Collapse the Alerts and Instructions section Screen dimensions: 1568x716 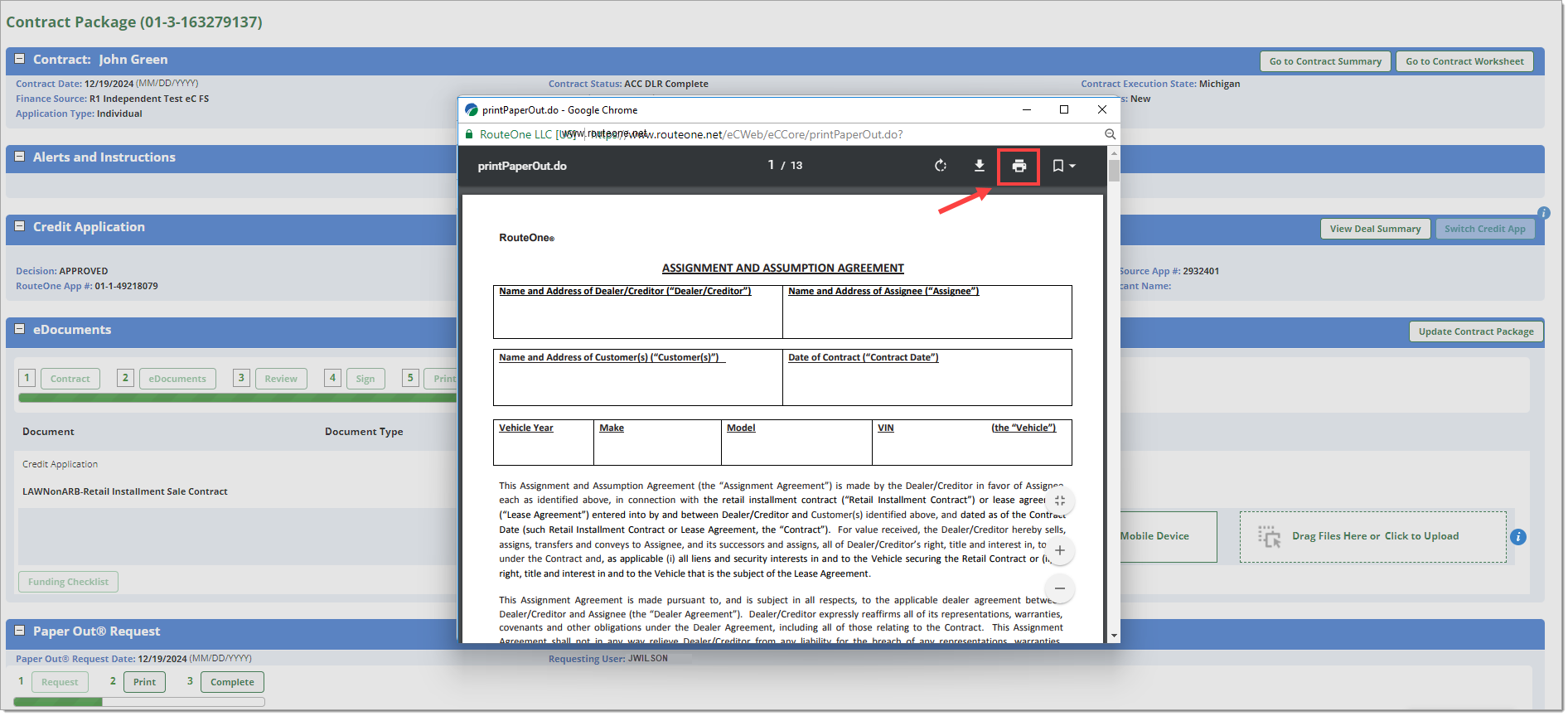click(x=20, y=157)
